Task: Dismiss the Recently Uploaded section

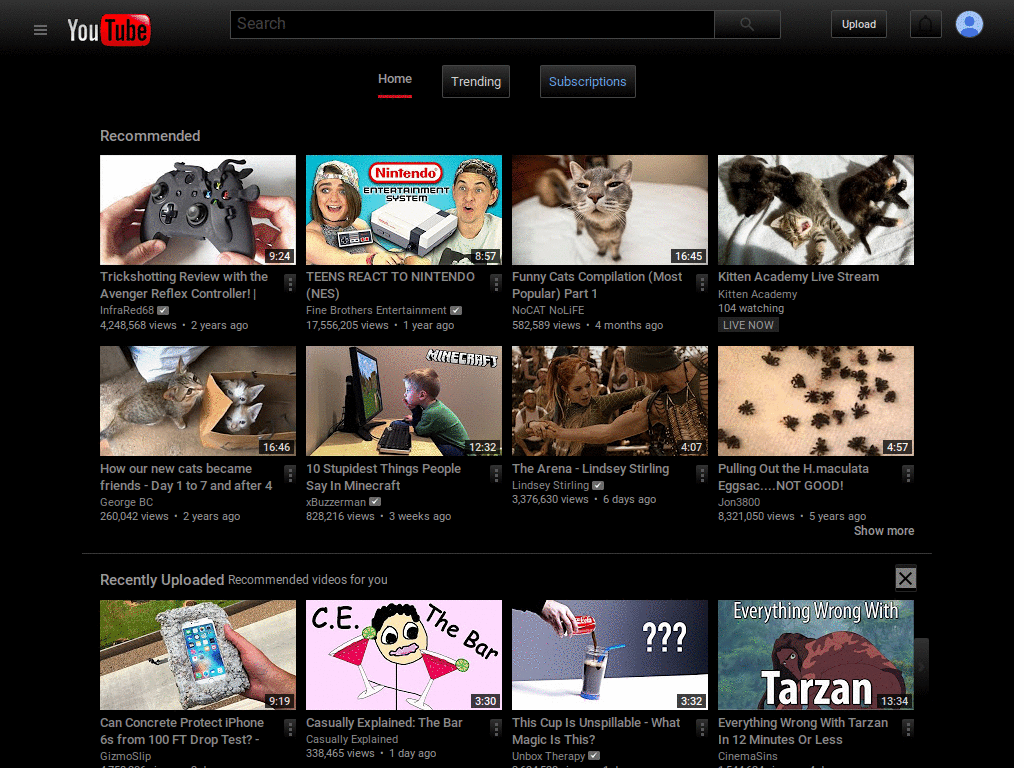Action: [x=905, y=578]
